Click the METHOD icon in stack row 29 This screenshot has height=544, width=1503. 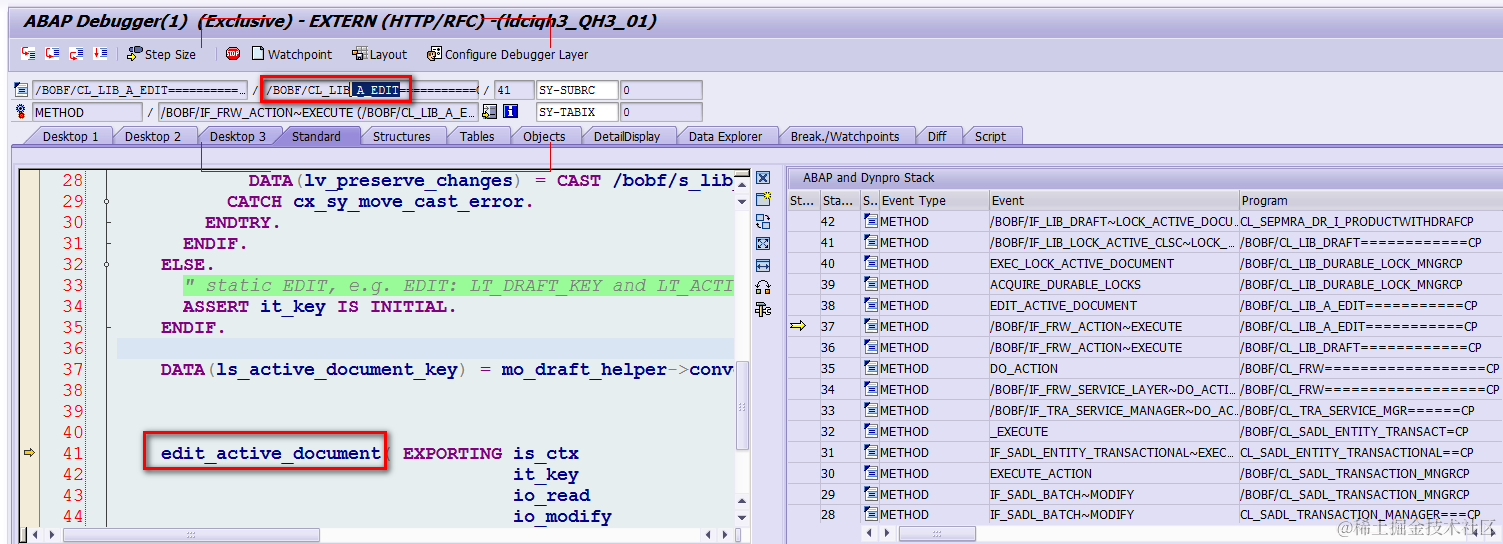pyautogui.click(x=871, y=494)
